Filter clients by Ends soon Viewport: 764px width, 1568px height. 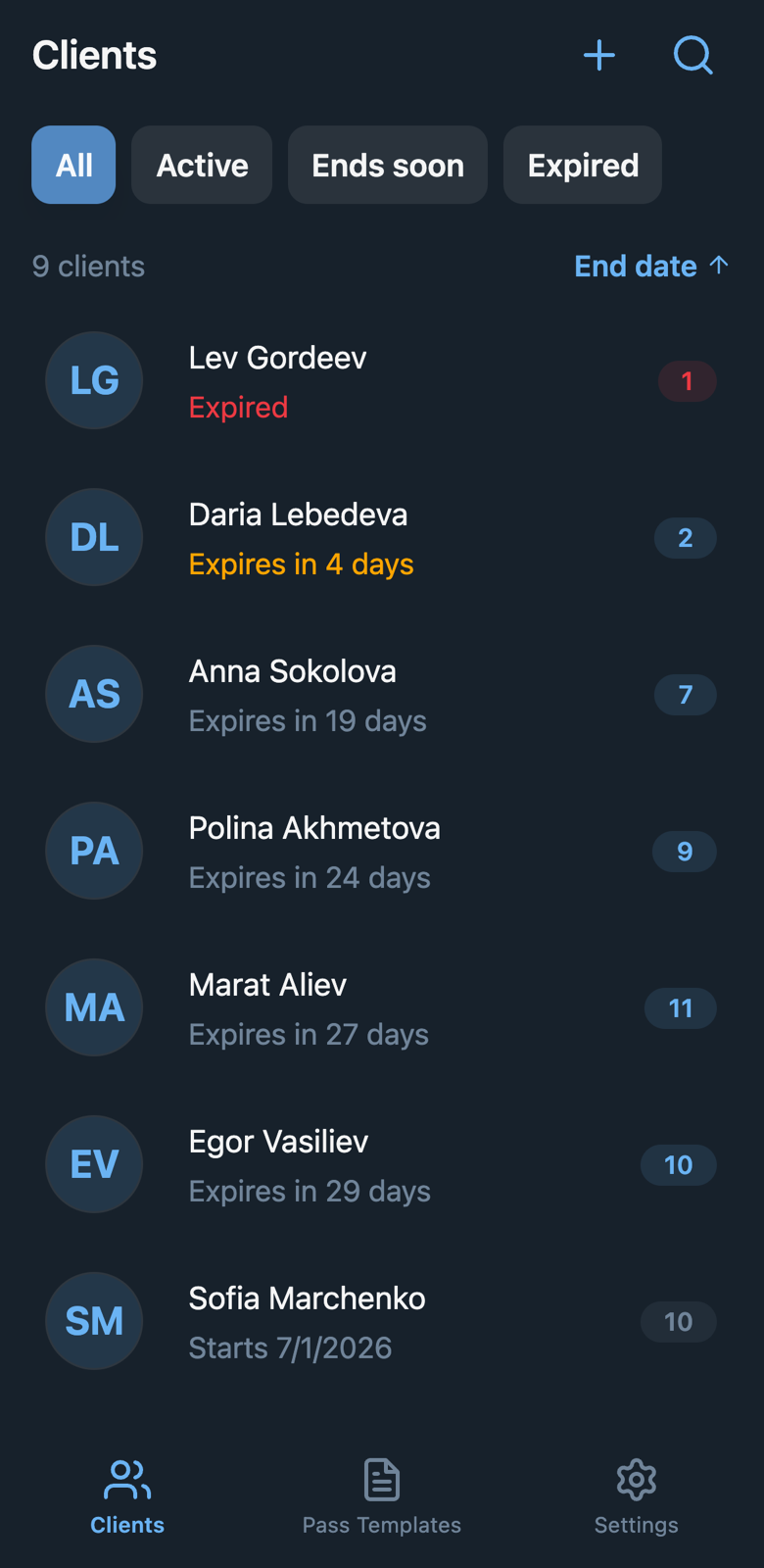[x=388, y=165]
